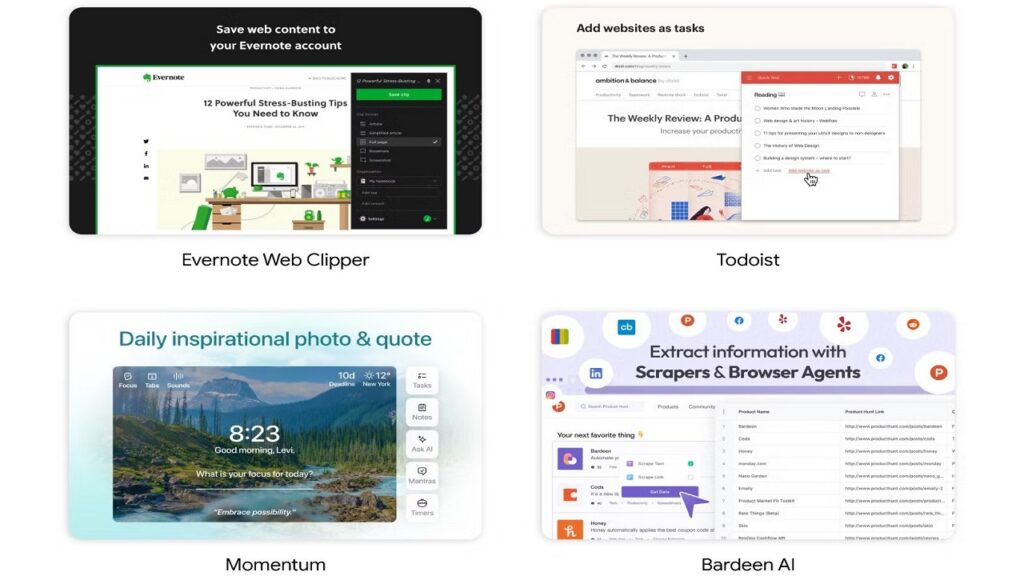
Task: Toggle the Scrape Text checkbox
Action: 690,464
